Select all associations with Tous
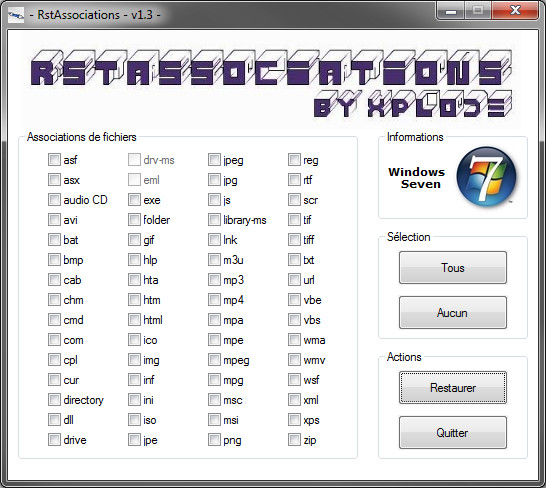The height and width of the screenshot is (488, 546). click(x=453, y=268)
